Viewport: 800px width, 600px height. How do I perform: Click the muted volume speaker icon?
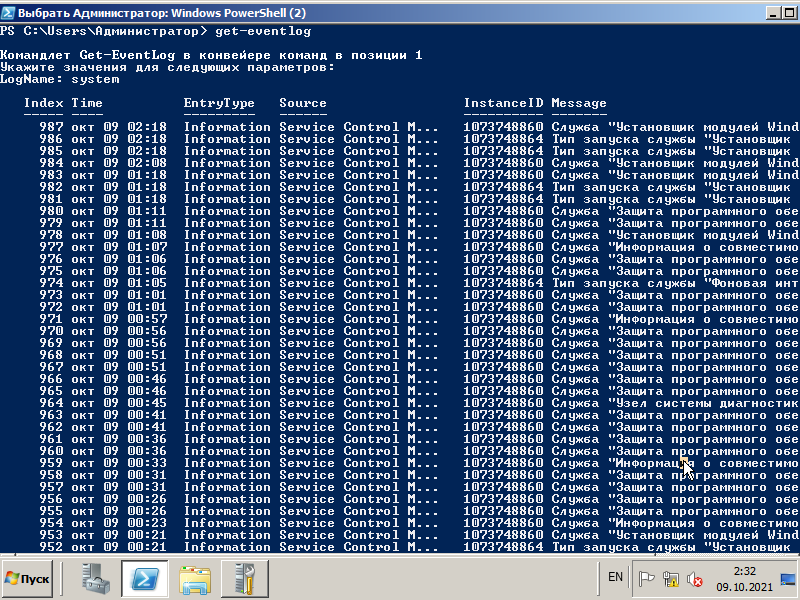(x=694, y=579)
